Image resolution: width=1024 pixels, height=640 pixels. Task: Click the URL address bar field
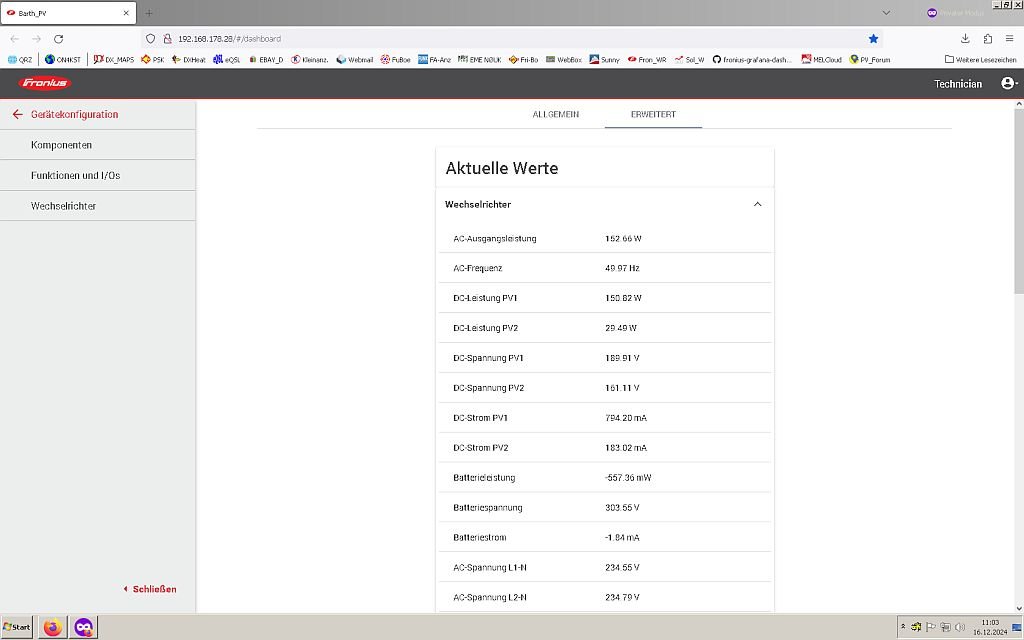coord(500,39)
